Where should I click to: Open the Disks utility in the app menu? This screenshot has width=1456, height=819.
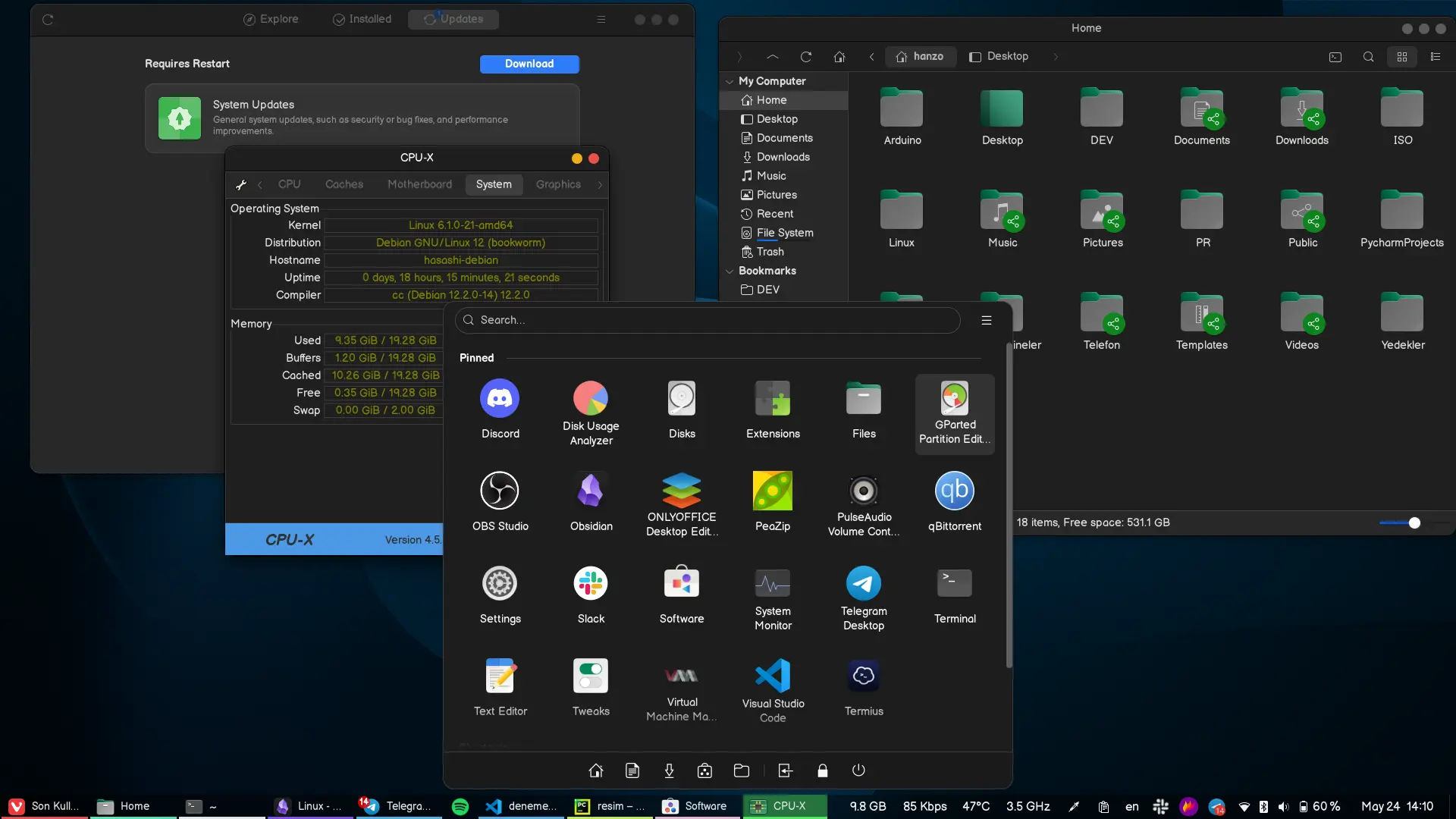[x=682, y=409]
